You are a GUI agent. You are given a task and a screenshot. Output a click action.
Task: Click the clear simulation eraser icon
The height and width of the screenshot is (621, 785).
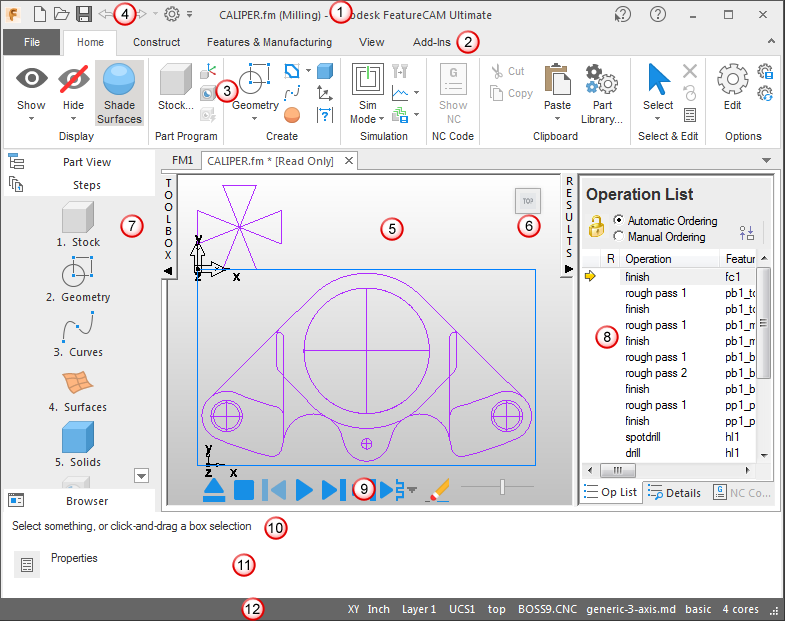[x=438, y=490]
